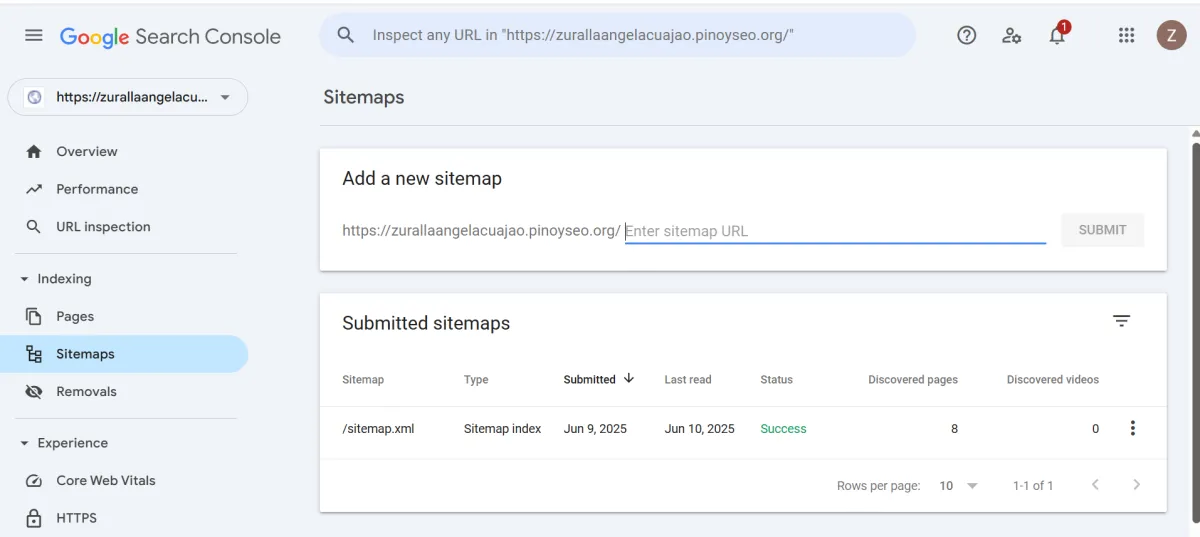This screenshot has height=537, width=1200.
Task: Open more options for sitemap.xml row
Action: tap(1132, 429)
